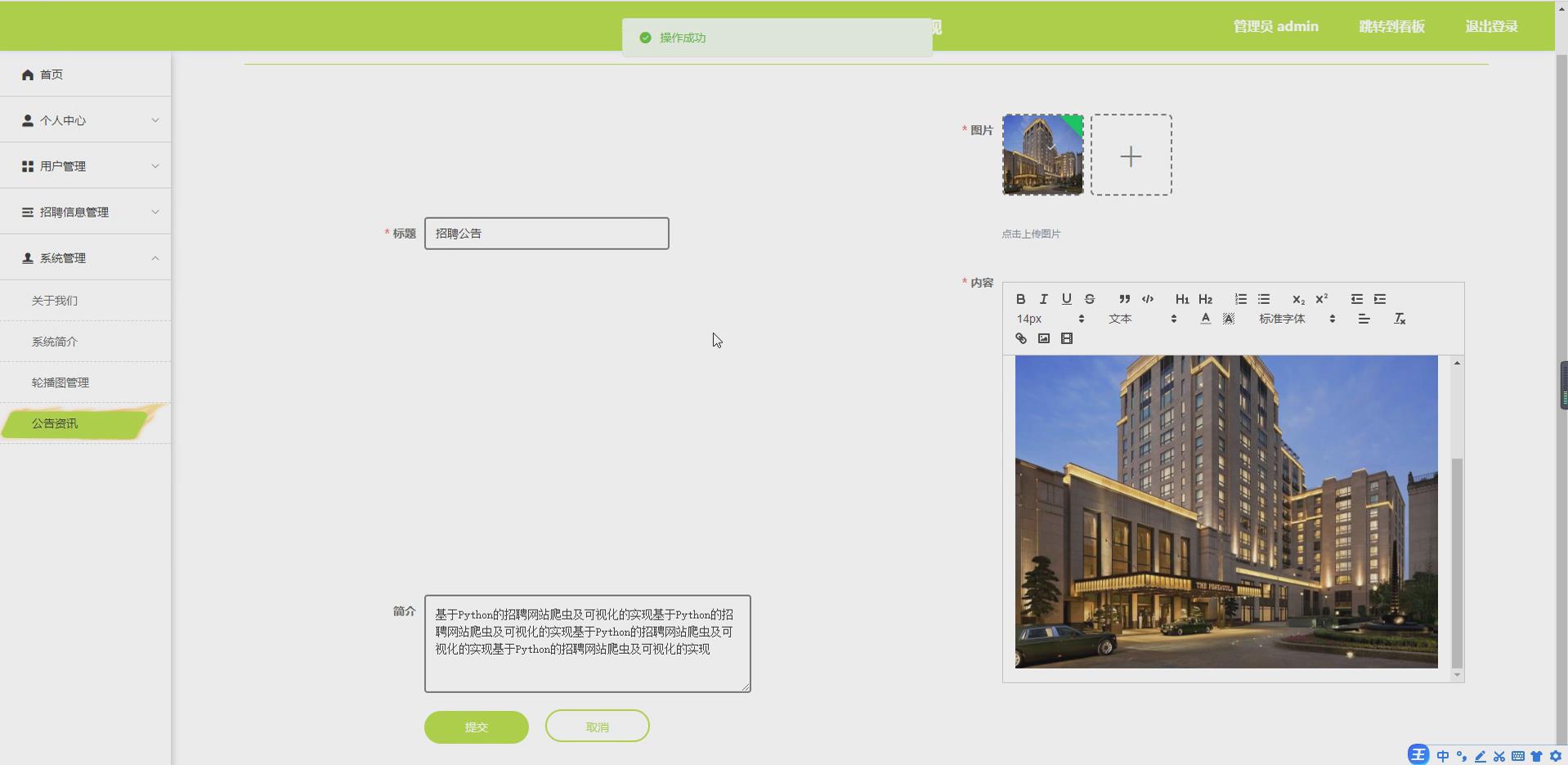Click into the 标题 input field
1568x765 pixels.
point(546,234)
